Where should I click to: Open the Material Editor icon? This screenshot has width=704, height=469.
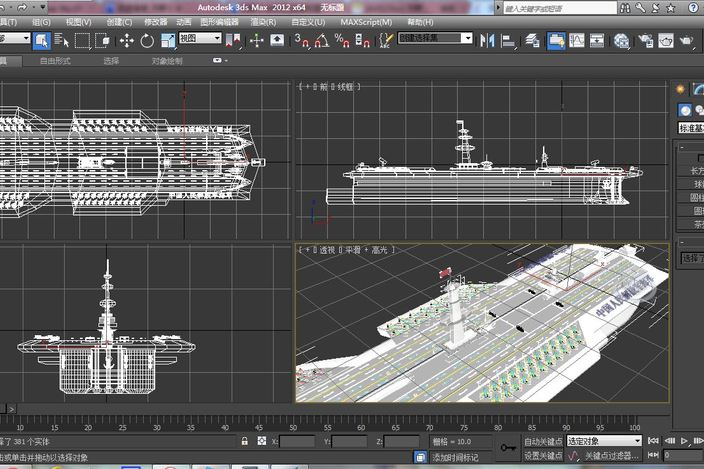(x=621, y=41)
